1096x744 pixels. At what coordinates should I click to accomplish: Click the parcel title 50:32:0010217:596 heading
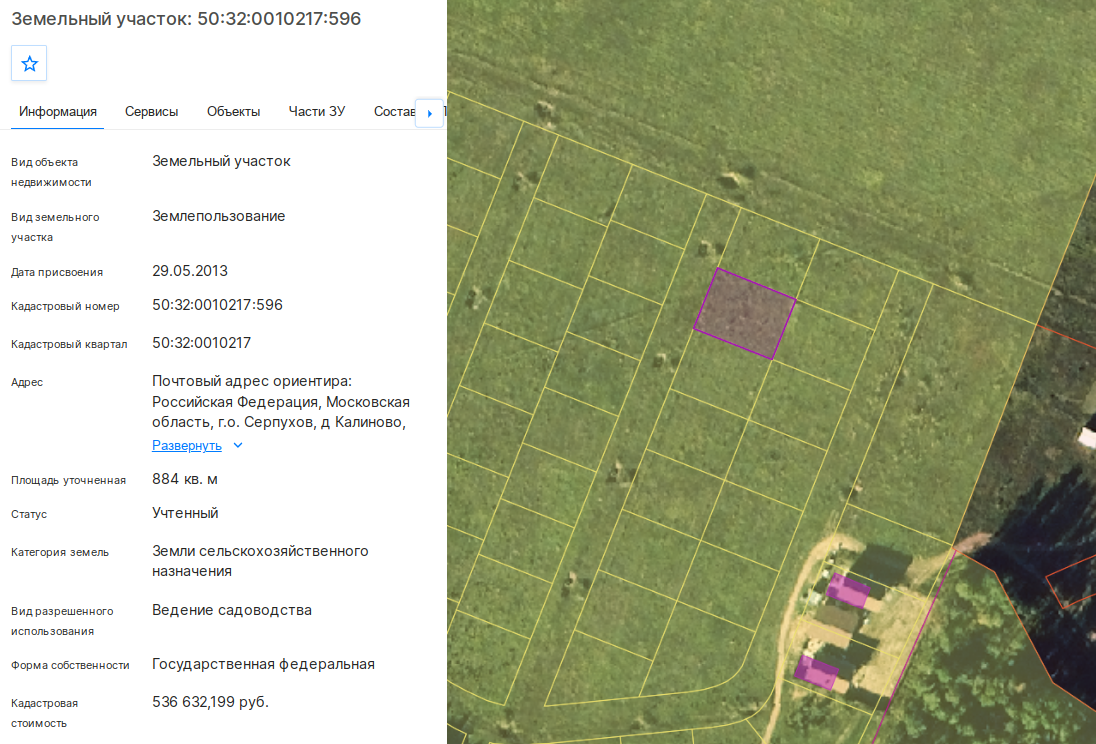click(186, 19)
